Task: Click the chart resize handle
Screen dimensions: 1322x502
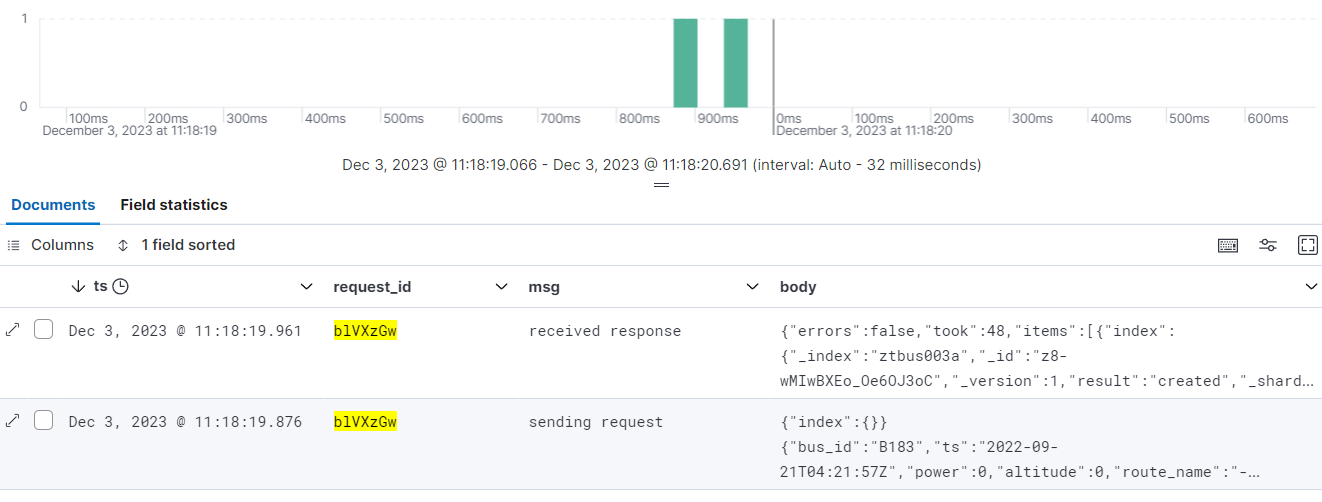Action: [x=661, y=185]
